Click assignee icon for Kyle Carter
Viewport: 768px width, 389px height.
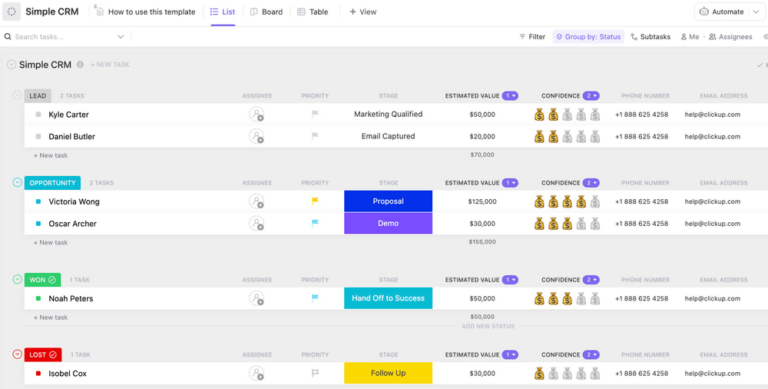[x=256, y=115]
